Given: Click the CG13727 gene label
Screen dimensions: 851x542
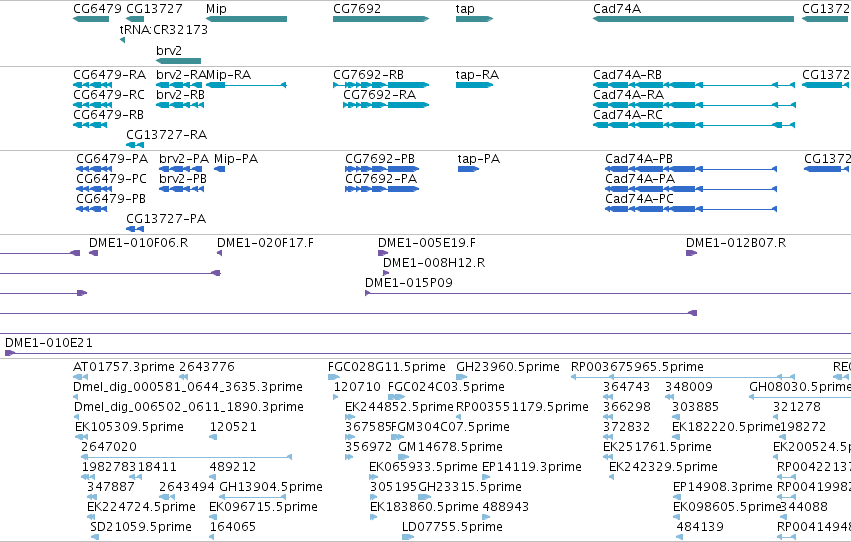Looking at the screenshot, I should (x=154, y=9).
